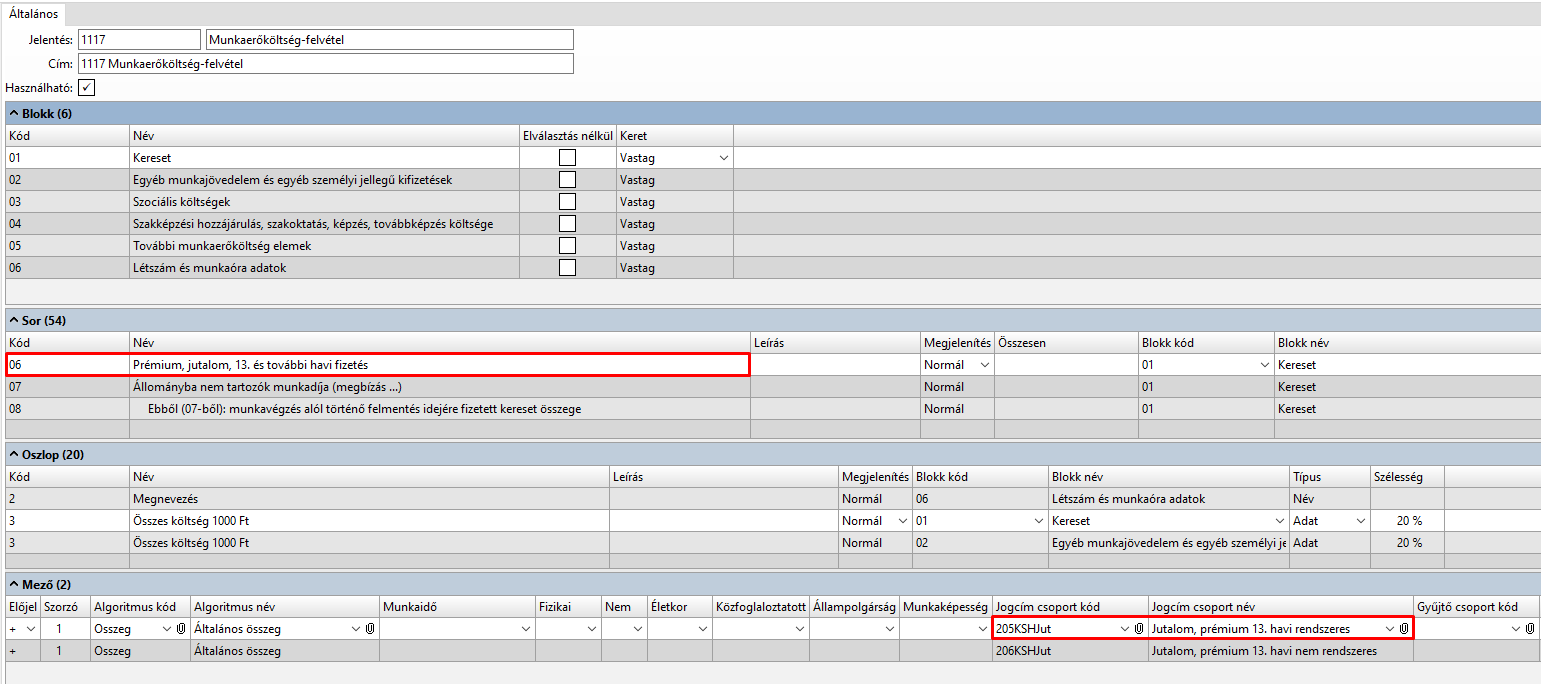
Task: Open Megjelenítés dropdown in row 06
Action: click(983, 366)
